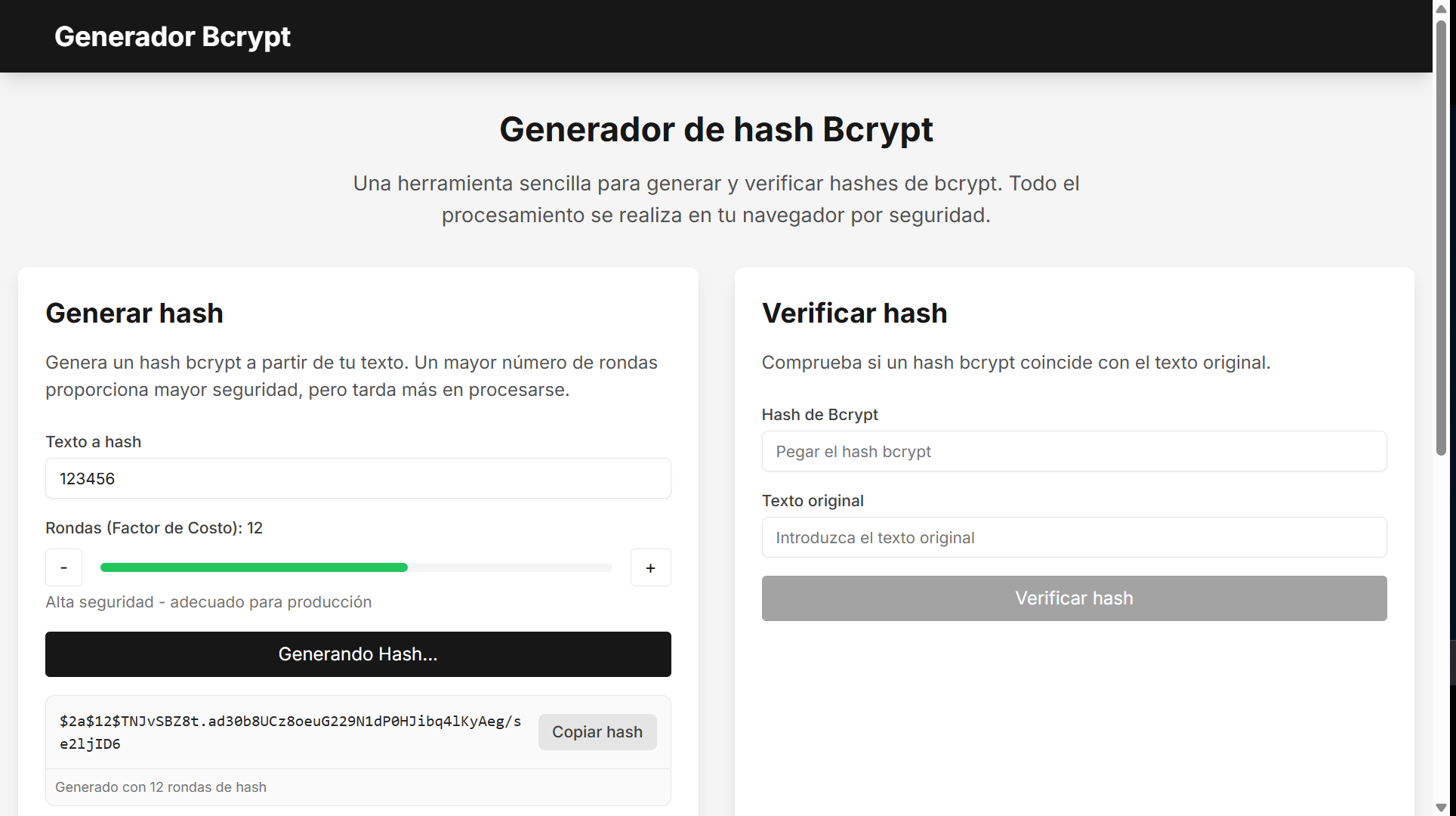Click the Generador Bcrypt header title

click(172, 36)
